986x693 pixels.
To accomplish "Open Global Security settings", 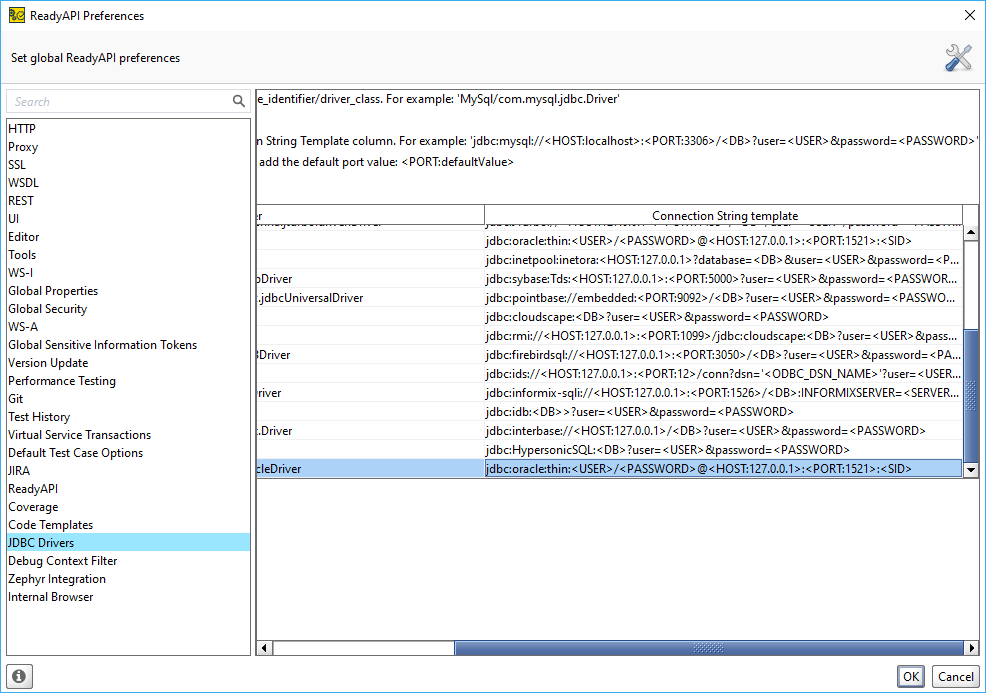I will 128,309.
